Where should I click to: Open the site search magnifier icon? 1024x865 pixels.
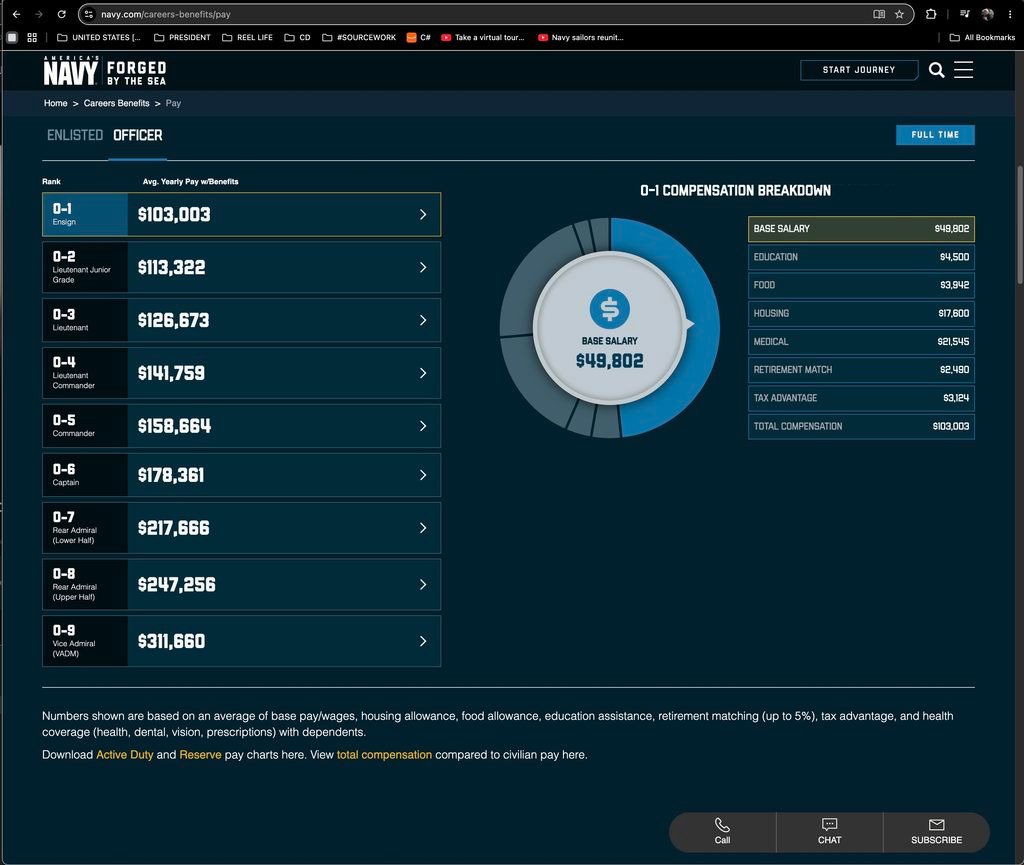coord(936,70)
